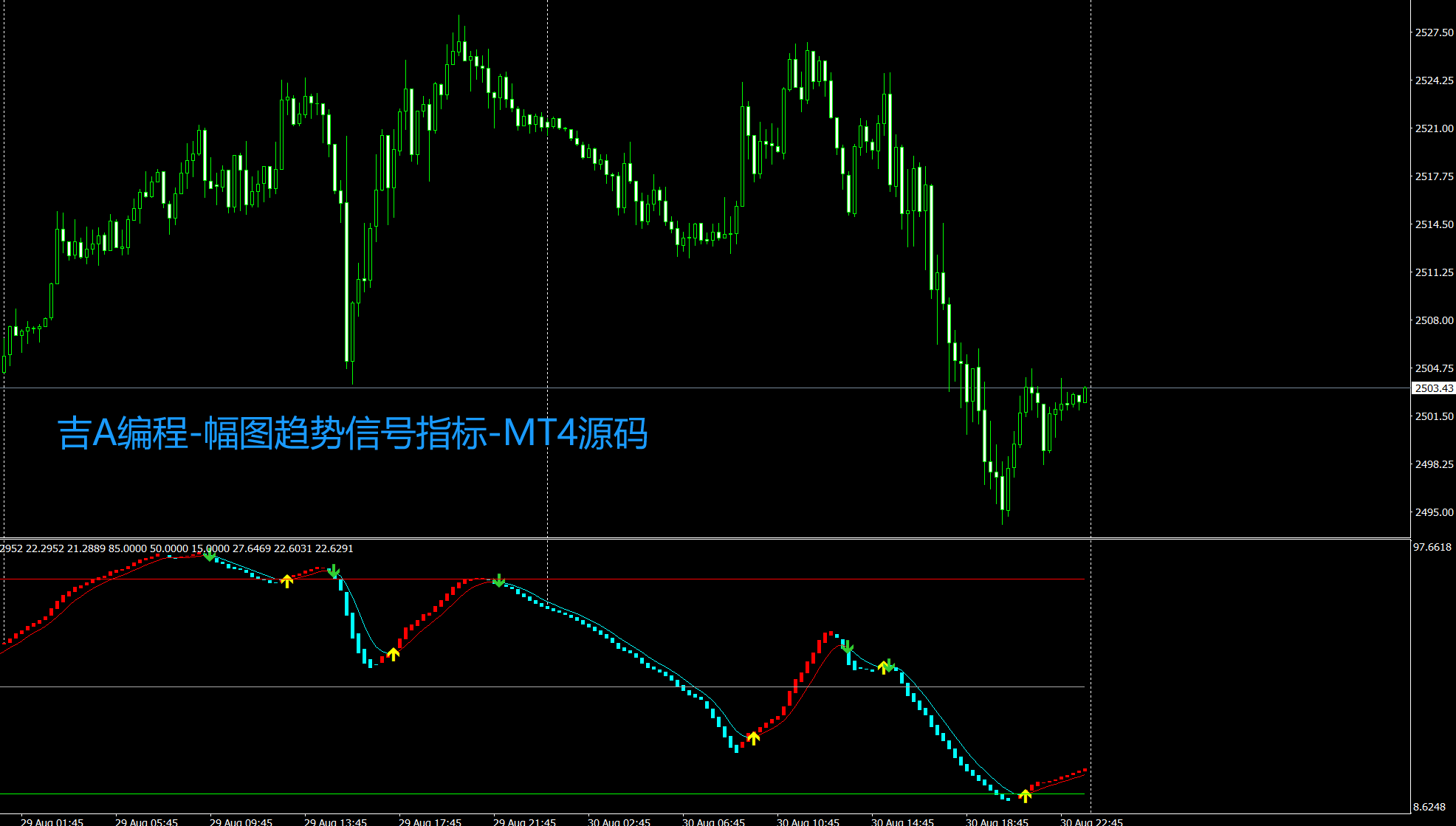
Task: Click the 97.6618 scale maximum label
Action: click(x=1431, y=548)
